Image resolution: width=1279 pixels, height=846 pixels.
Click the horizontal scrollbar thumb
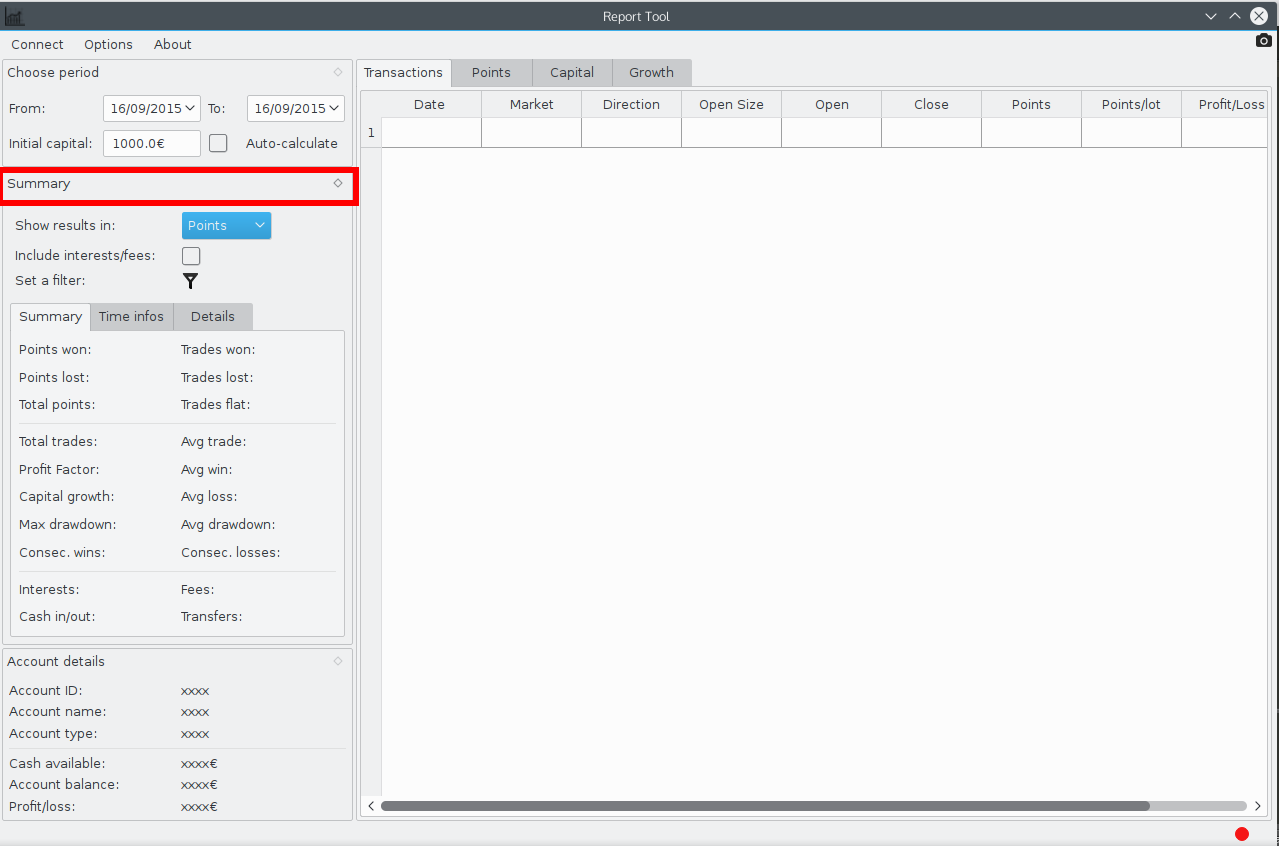pos(765,806)
